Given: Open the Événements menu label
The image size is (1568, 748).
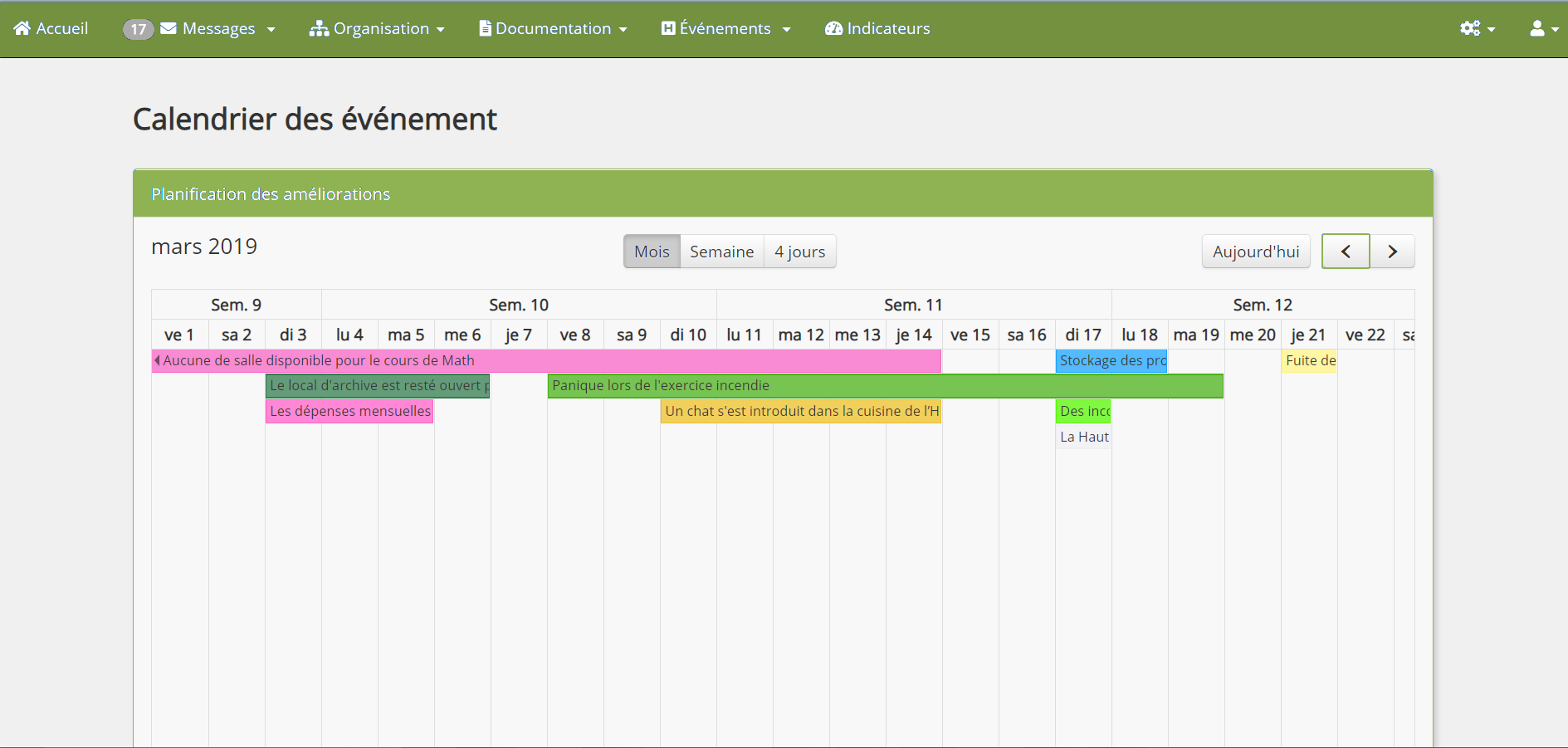Looking at the screenshot, I should [725, 28].
